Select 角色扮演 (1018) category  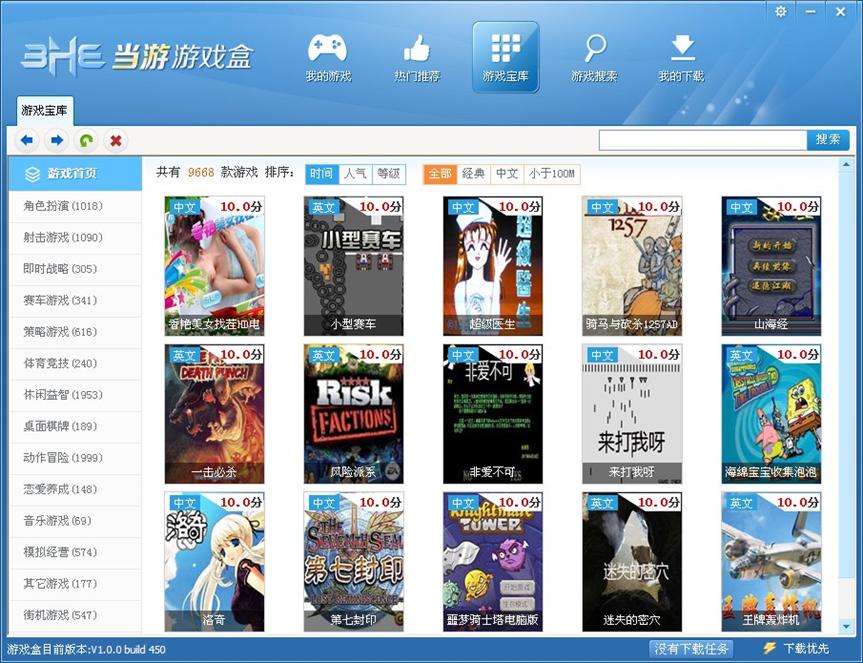tap(75, 206)
